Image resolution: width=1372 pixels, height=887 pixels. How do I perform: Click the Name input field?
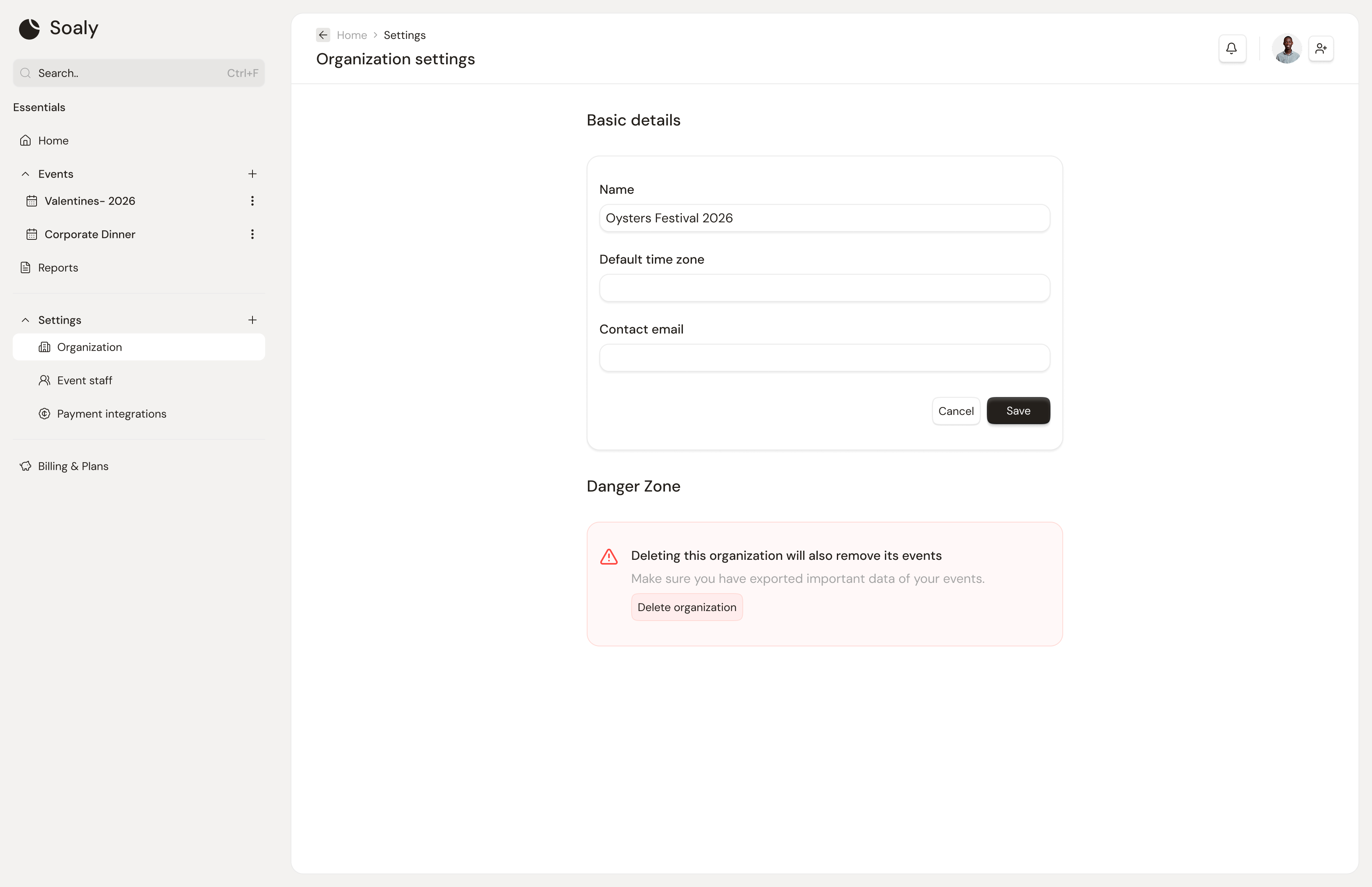(825, 218)
